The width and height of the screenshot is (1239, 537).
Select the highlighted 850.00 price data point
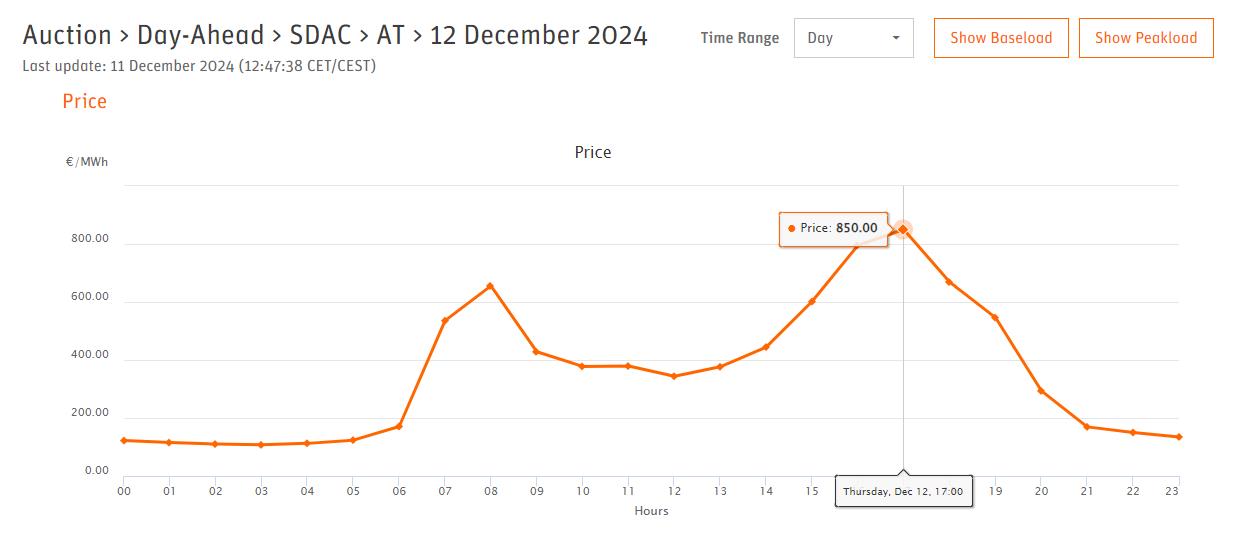point(903,229)
